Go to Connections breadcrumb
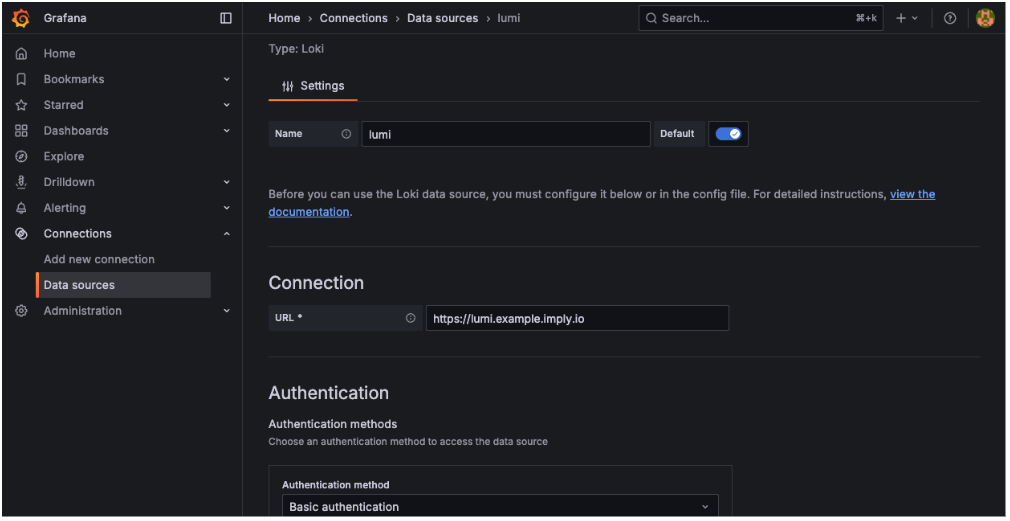The height and width of the screenshot is (521, 1010). tap(354, 18)
